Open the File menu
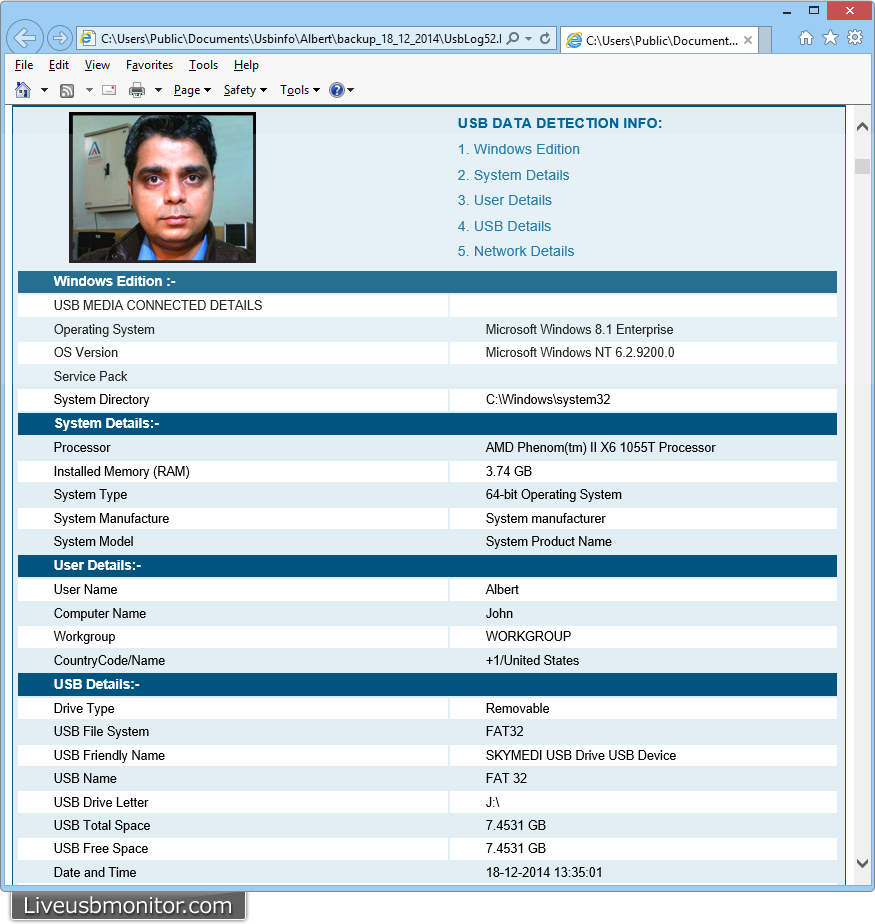The width and height of the screenshot is (875, 924). pyautogui.click(x=24, y=65)
